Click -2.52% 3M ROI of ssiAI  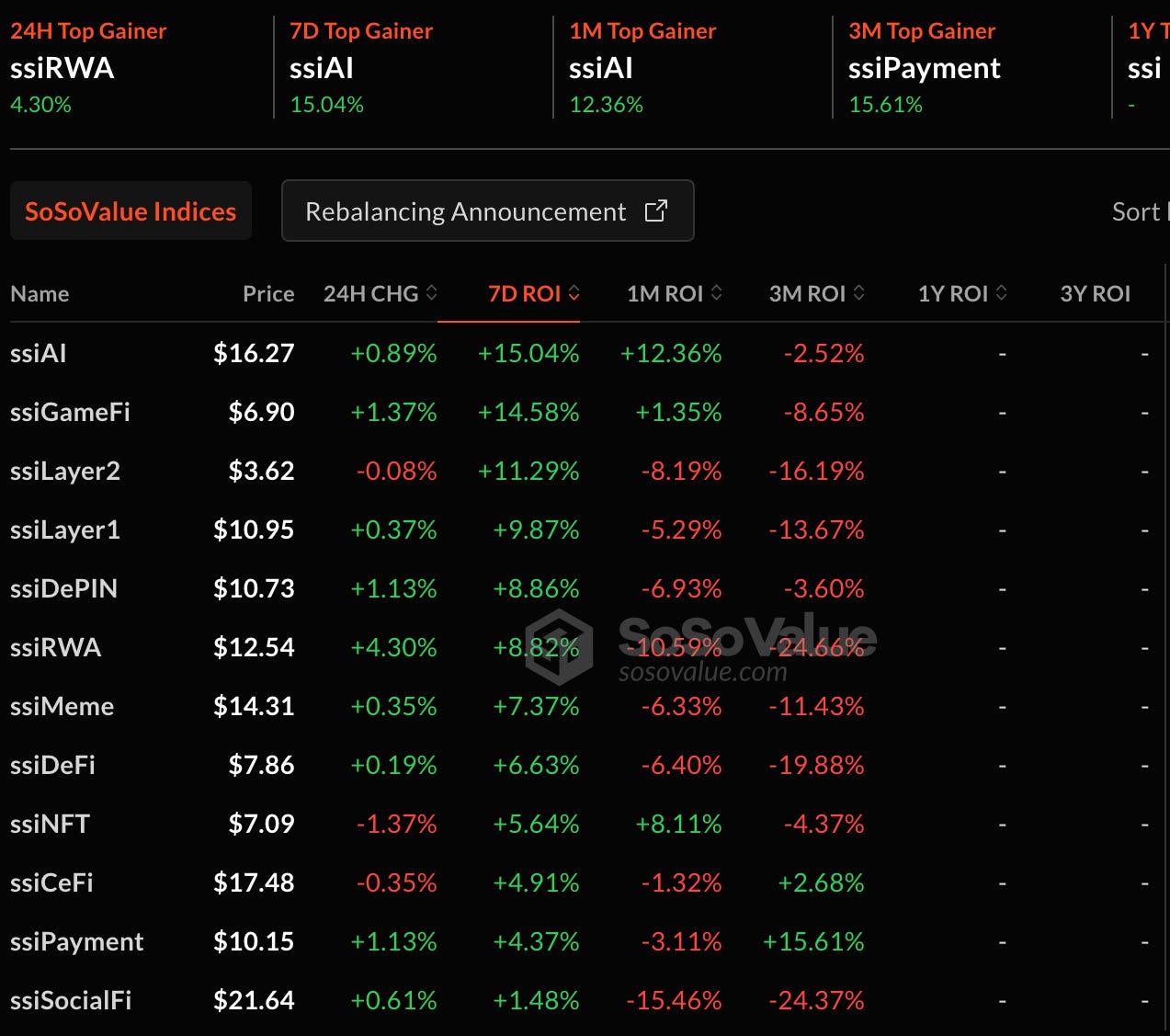[824, 353]
